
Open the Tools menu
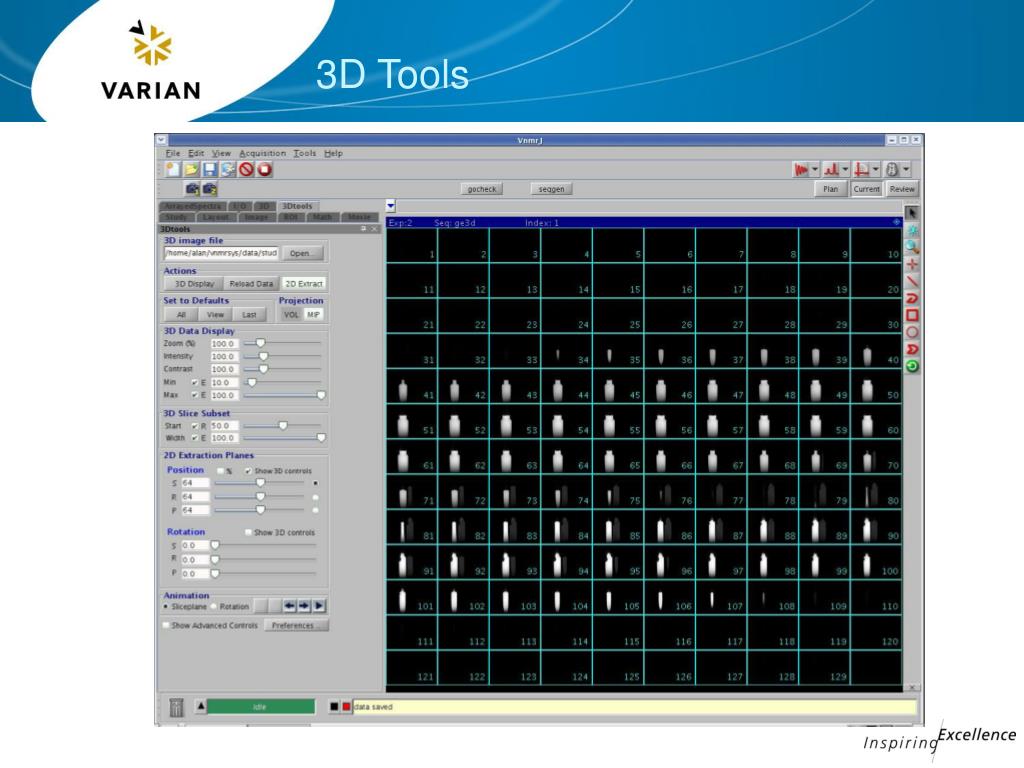[x=304, y=153]
